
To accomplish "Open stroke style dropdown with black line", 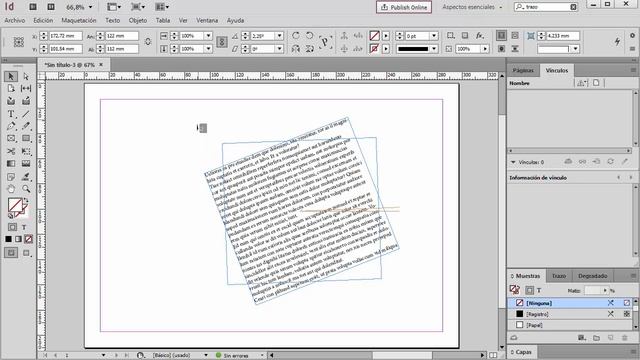I will coord(434,49).
